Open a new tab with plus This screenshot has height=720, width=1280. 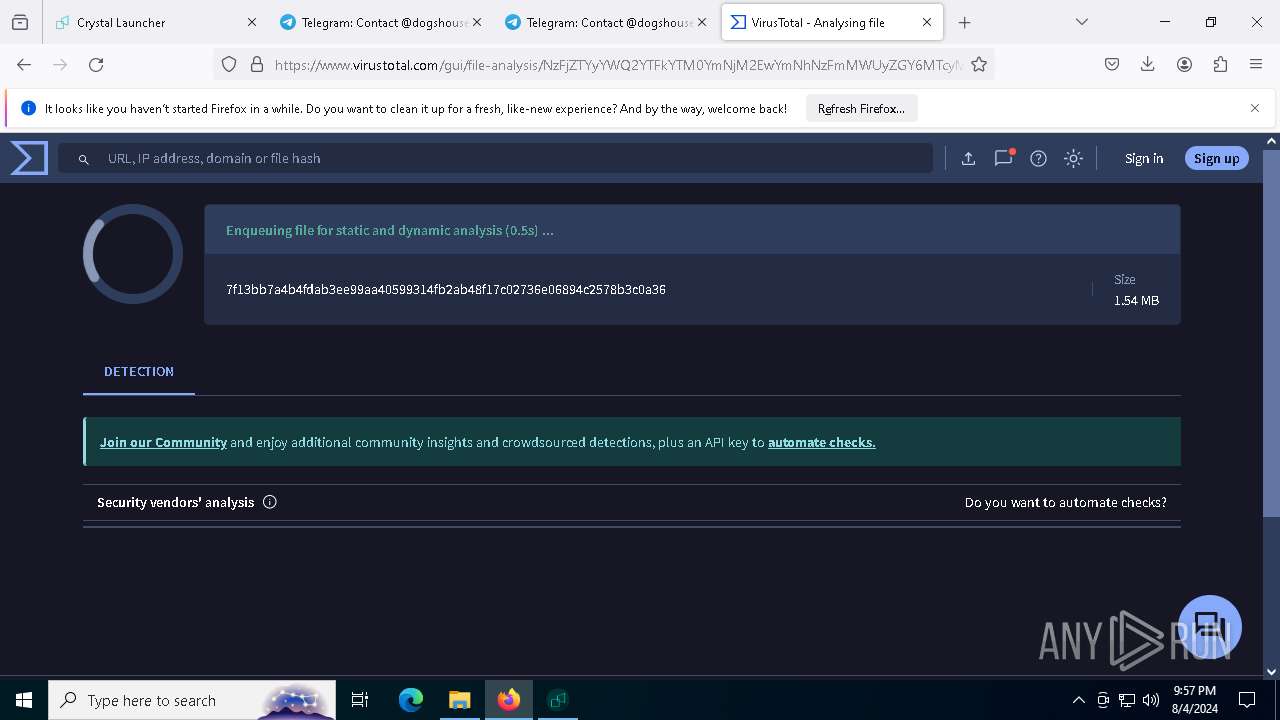tap(964, 22)
